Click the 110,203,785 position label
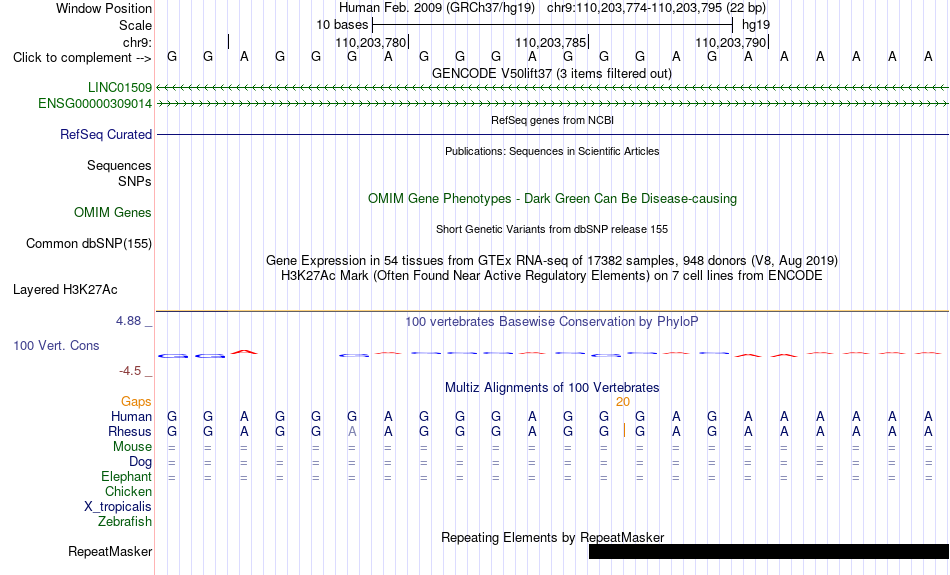 [551, 42]
